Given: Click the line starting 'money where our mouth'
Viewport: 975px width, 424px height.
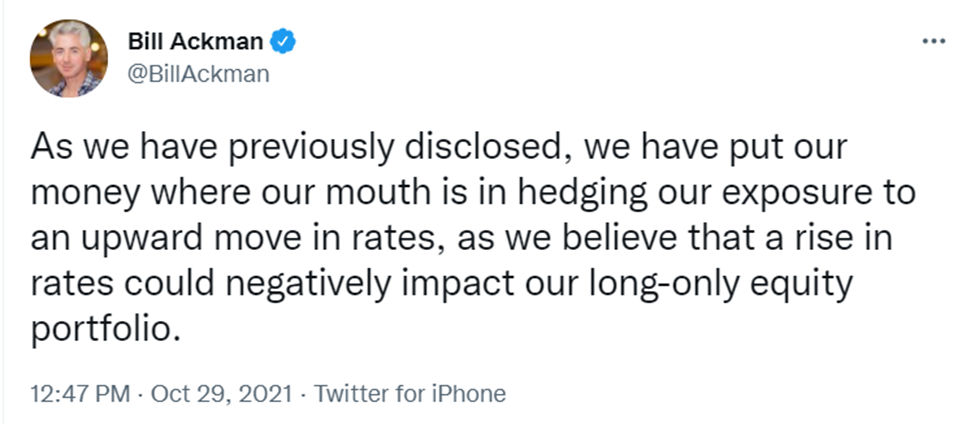Looking at the screenshot, I should click(473, 193).
